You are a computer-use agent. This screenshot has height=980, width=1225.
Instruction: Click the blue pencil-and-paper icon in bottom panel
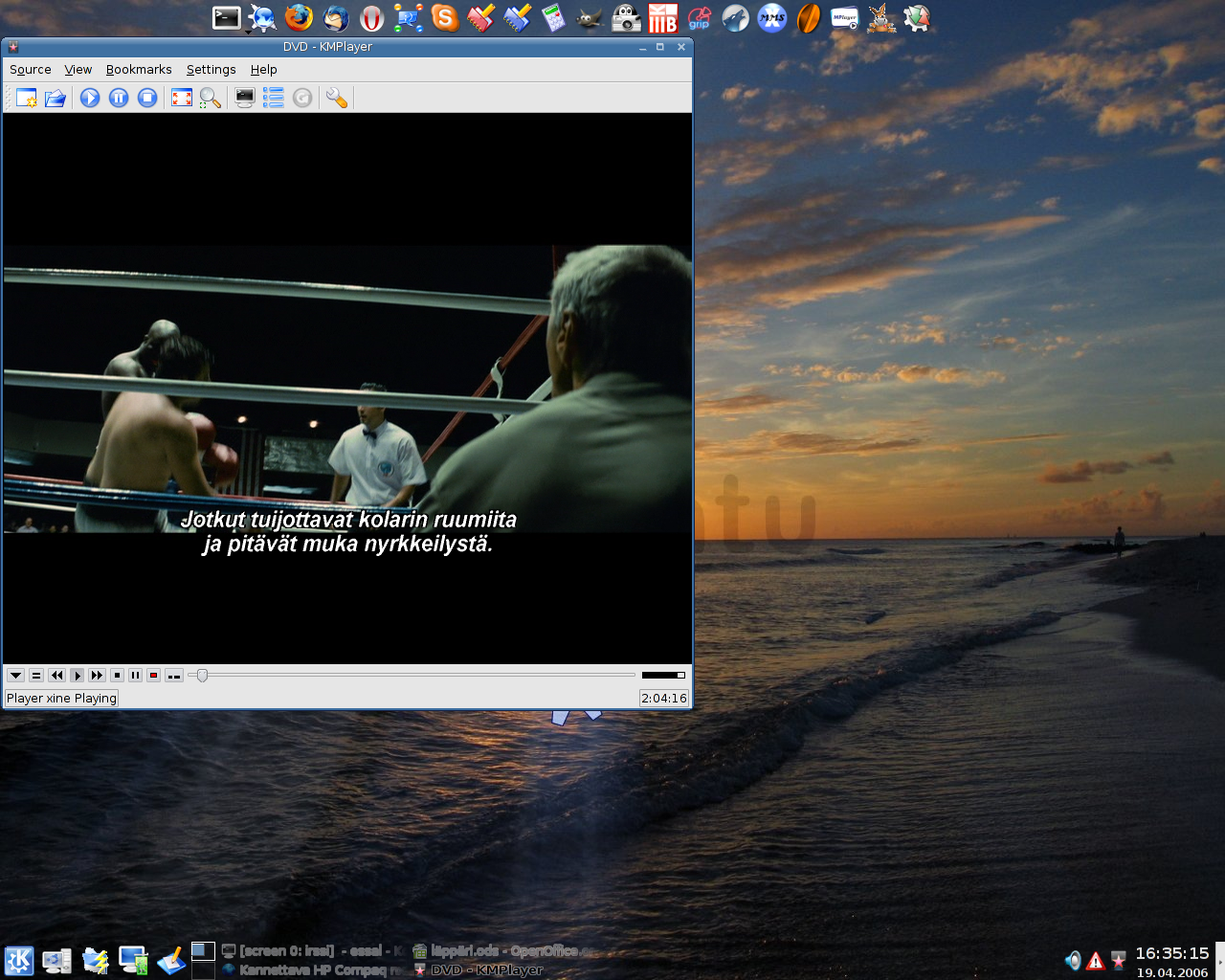click(171, 960)
